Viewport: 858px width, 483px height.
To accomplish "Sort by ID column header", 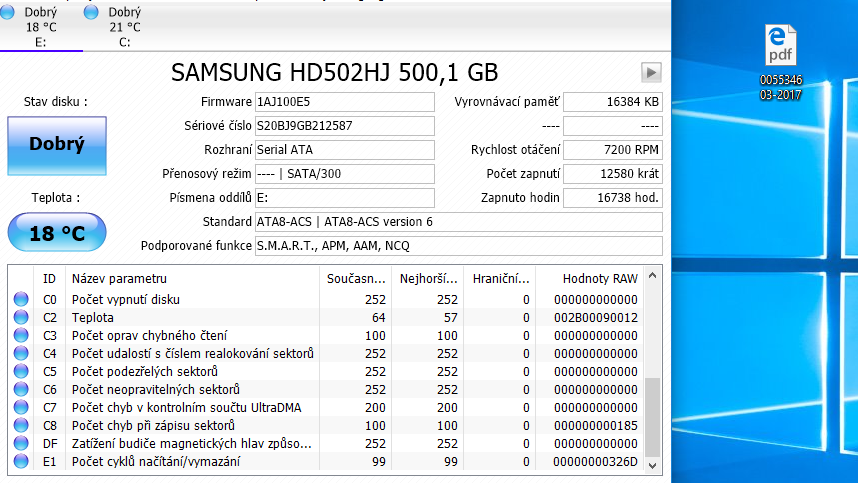I will click(50, 278).
